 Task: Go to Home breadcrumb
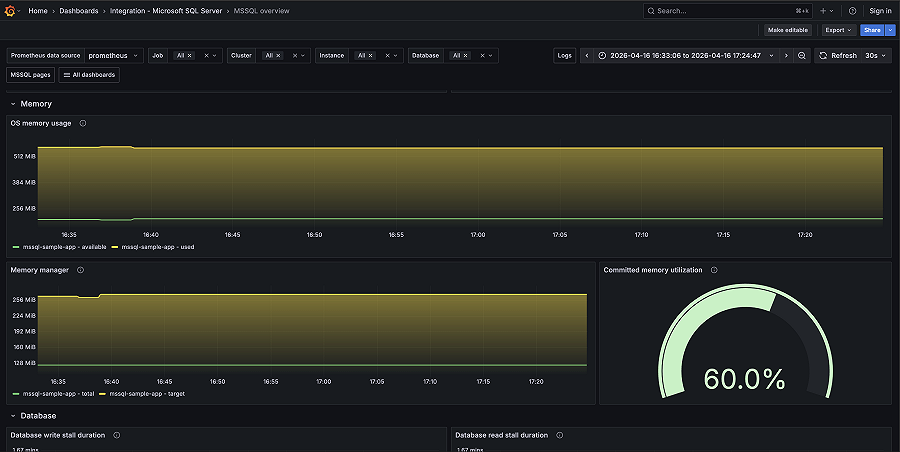point(38,11)
